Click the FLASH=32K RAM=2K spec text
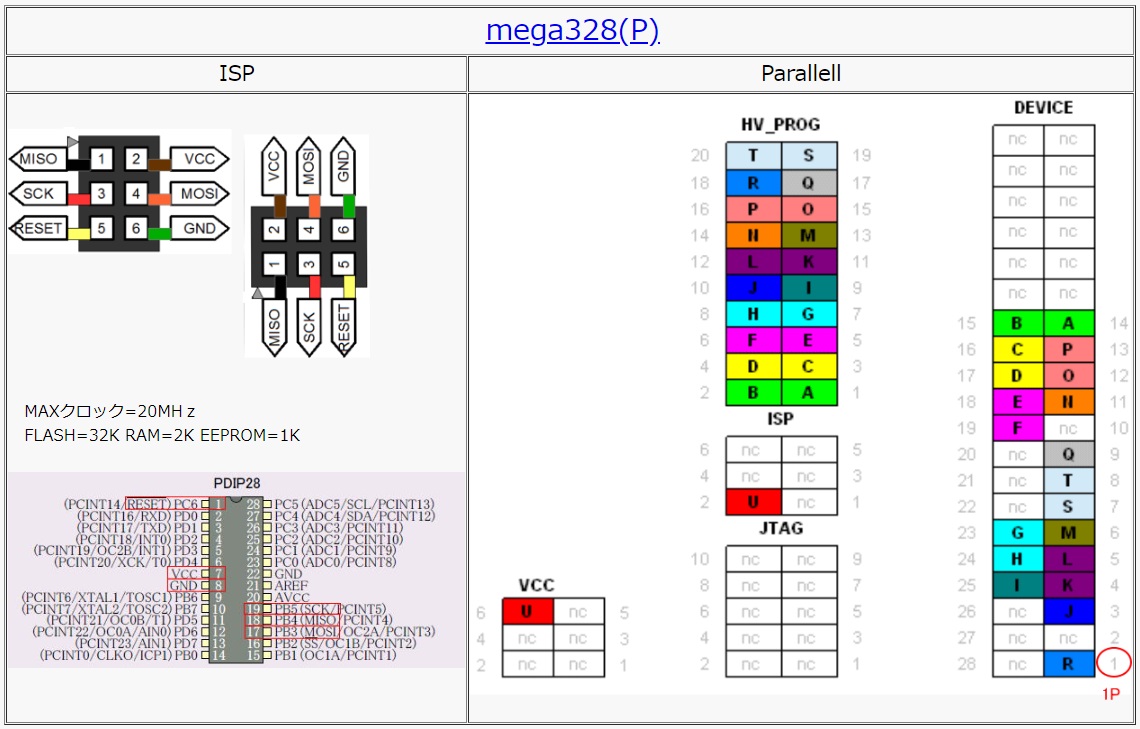 point(162,435)
